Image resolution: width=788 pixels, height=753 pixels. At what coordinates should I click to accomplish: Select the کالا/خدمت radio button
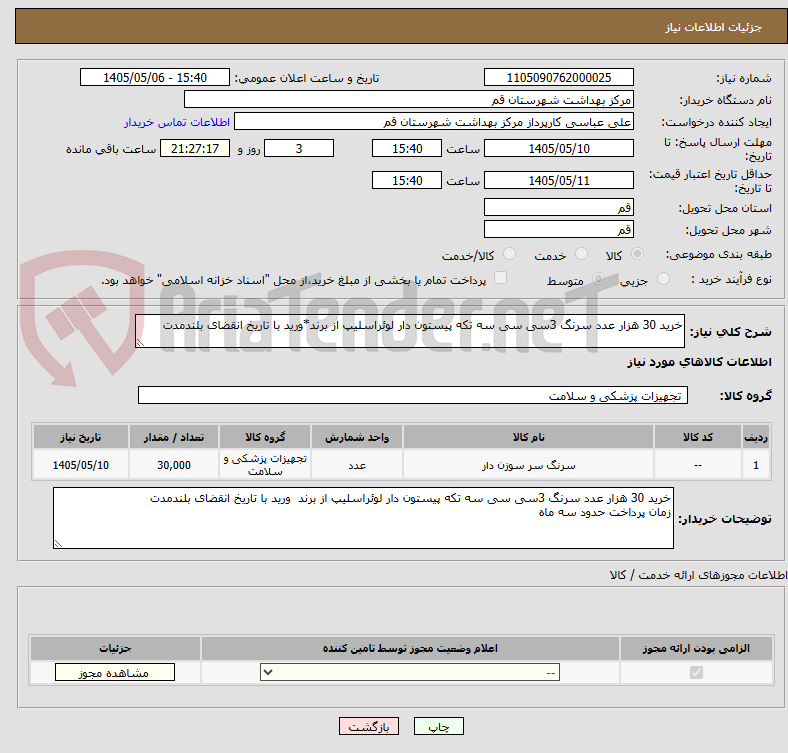tap(510, 254)
